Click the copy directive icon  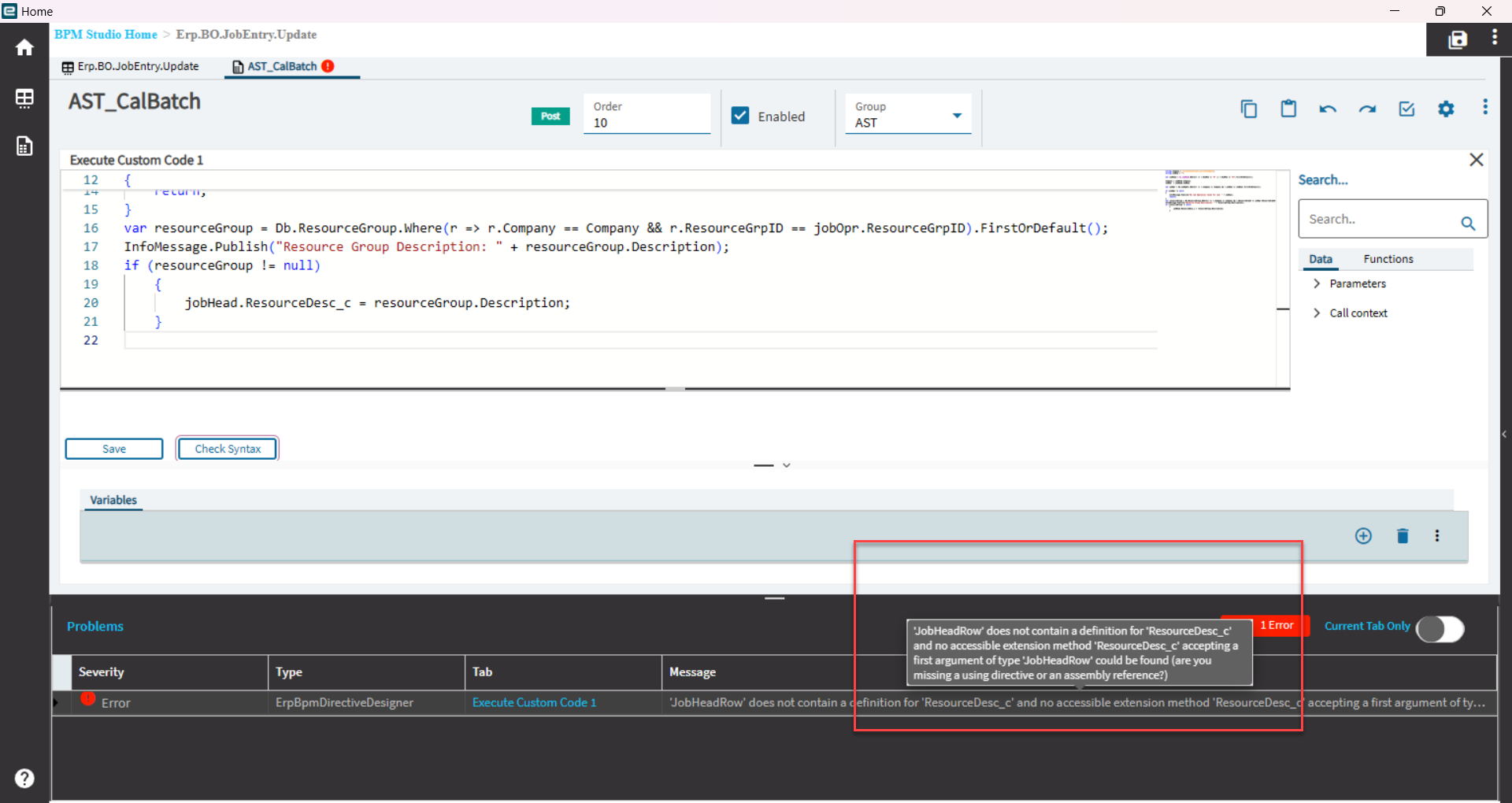(1249, 109)
